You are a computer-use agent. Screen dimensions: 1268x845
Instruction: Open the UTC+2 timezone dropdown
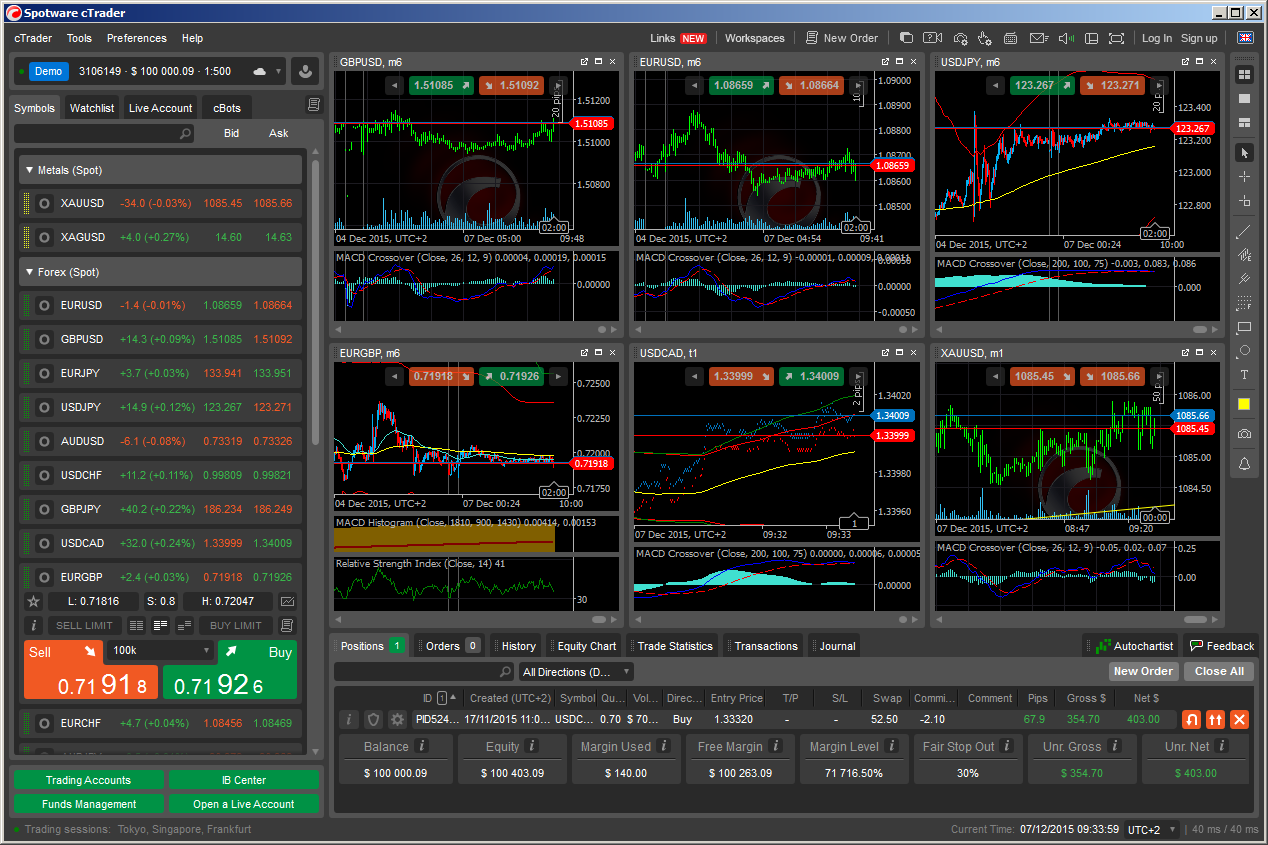click(x=1152, y=829)
